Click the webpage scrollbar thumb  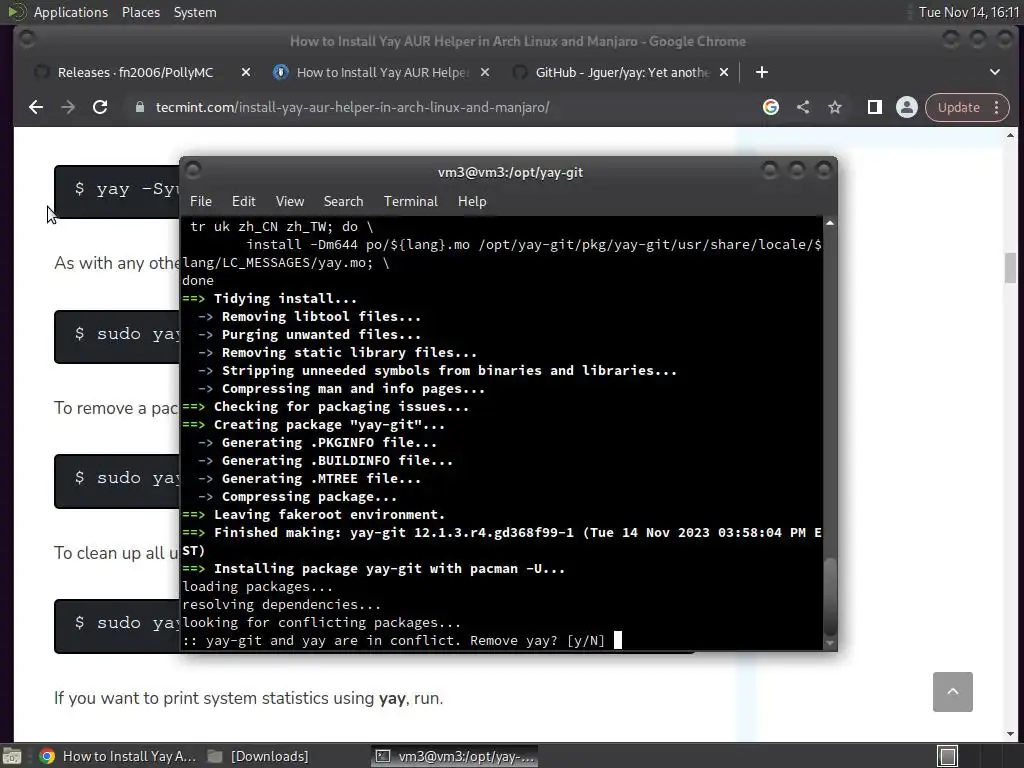1010,268
